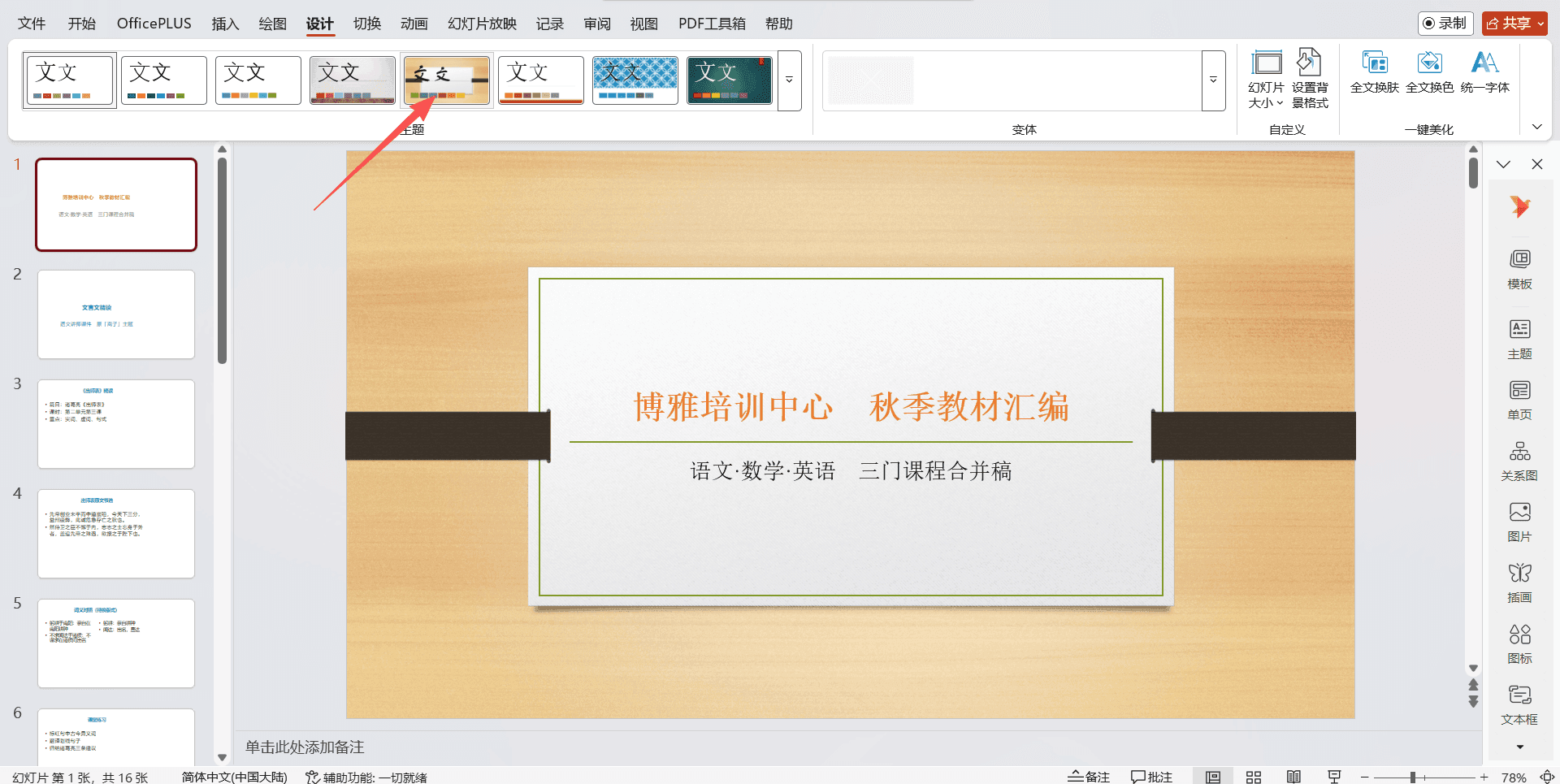Open 图标 icons in side pane
The width and height of the screenshot is (1560, 784).
1520,644
